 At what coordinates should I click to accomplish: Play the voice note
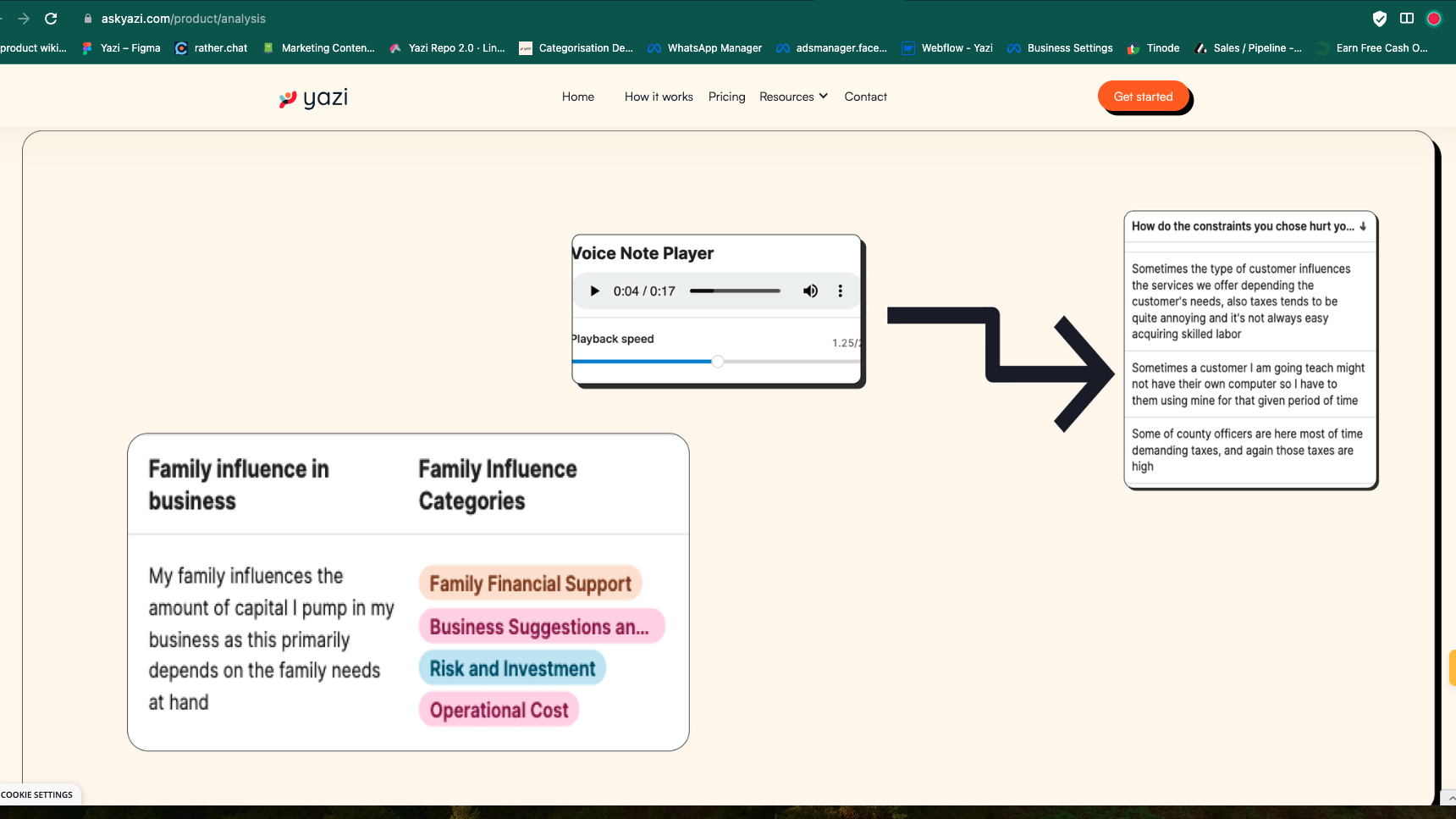tap(594, 291)
